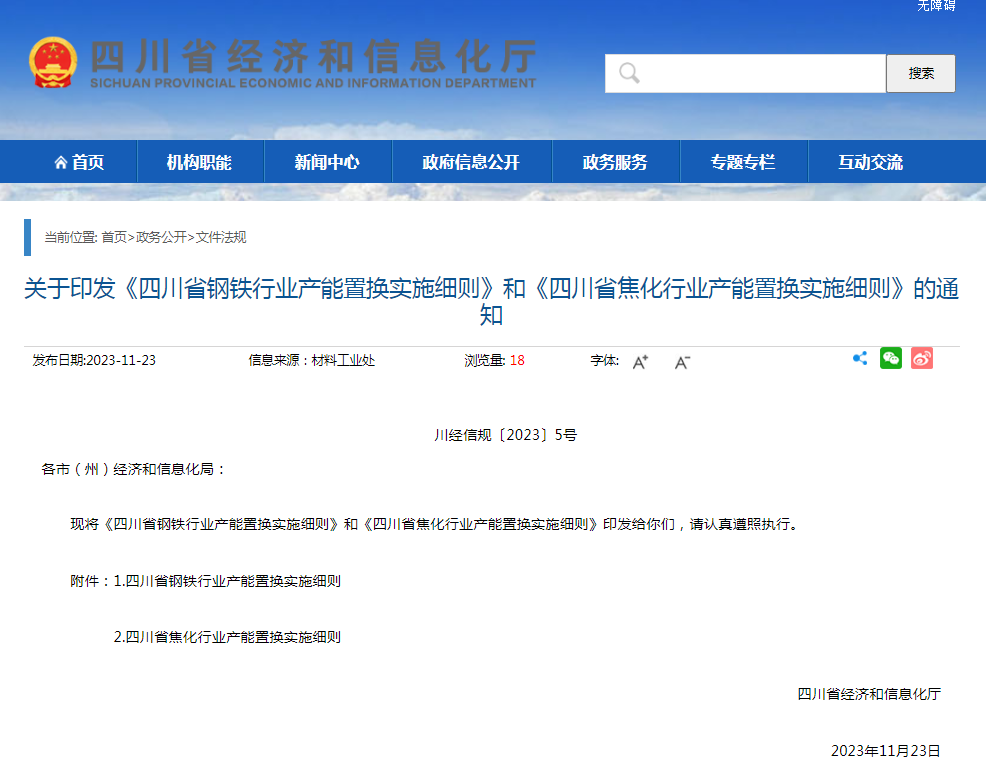This screenshot has width=986, height=766.
Task: Open the 政务服务 menu
Action: pyautogui.click(x=616, y=162)
